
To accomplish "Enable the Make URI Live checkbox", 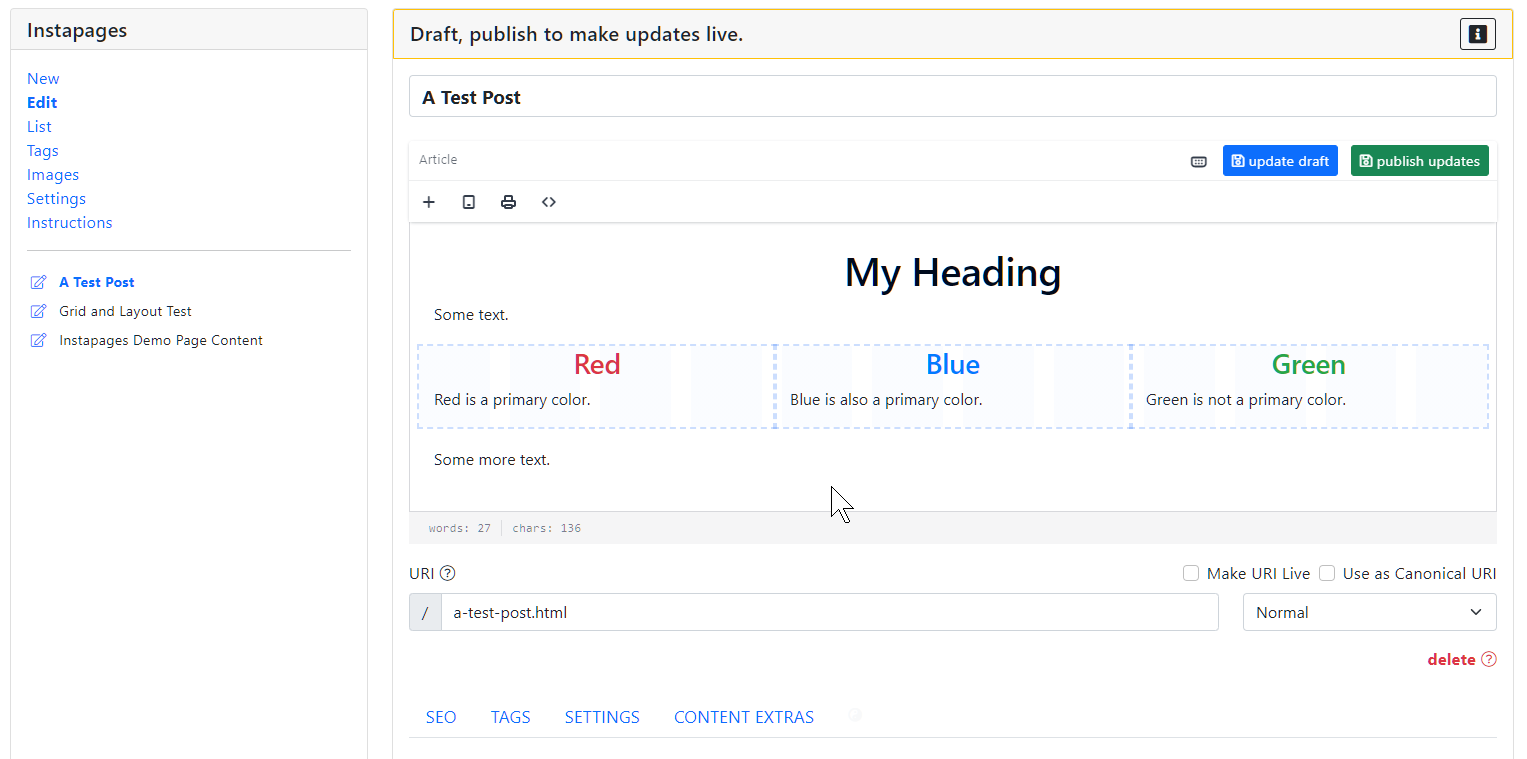I will (1191, 573).
